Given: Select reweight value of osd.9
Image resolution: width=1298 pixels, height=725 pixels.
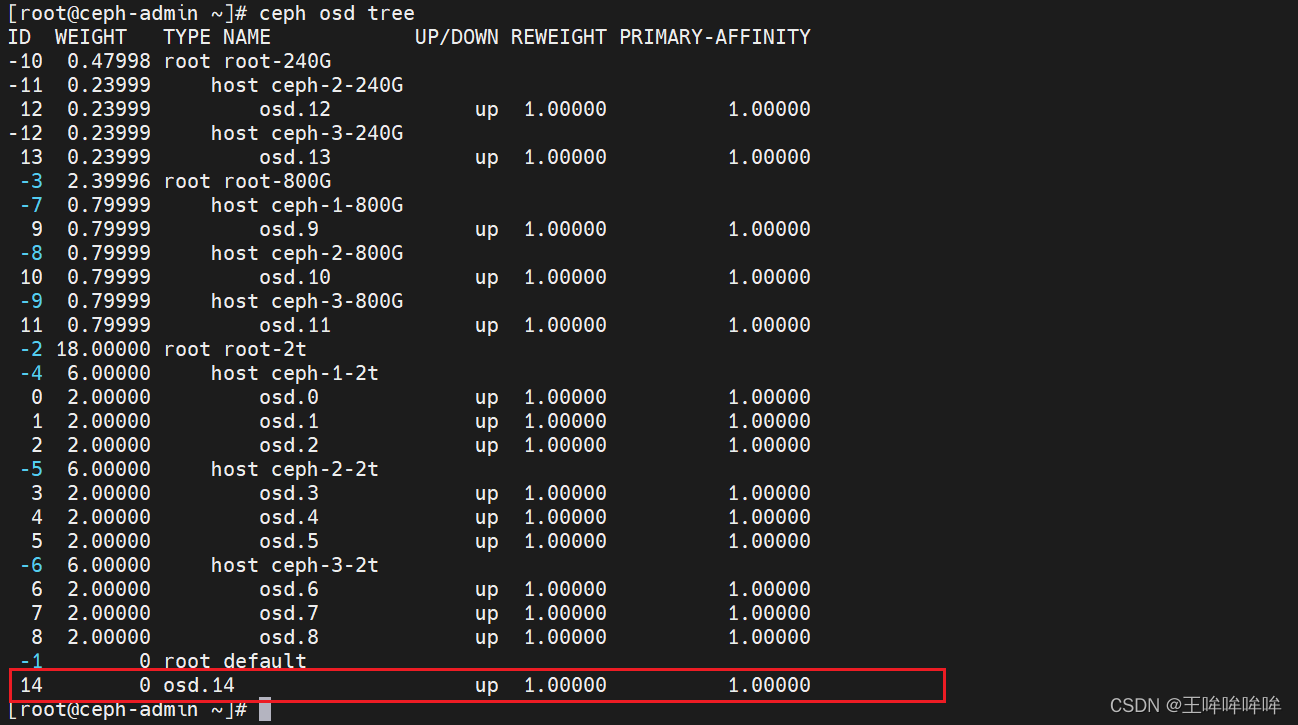Looking at the screenshot, I should [565, 229].
